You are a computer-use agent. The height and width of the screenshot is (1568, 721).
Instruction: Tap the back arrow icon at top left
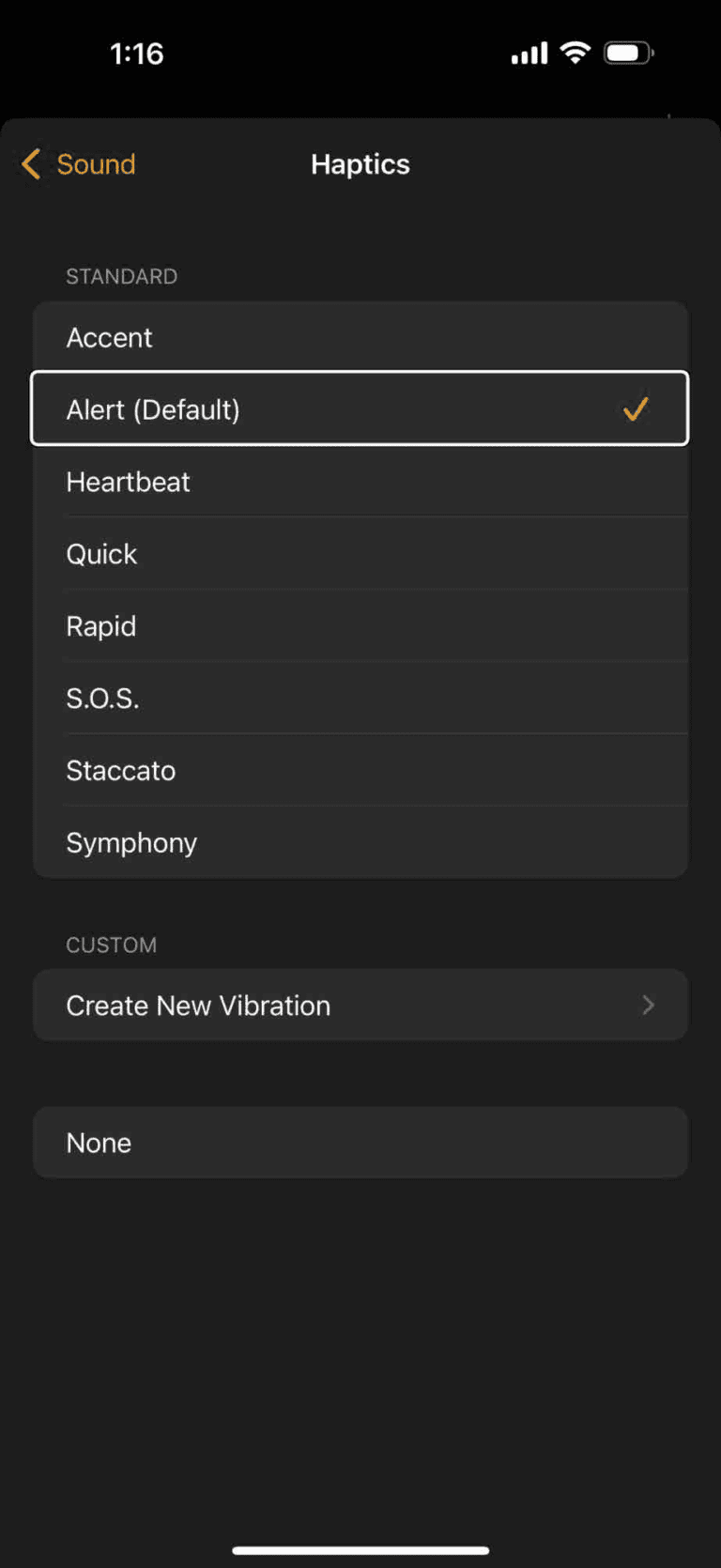(x=30, y=164)
